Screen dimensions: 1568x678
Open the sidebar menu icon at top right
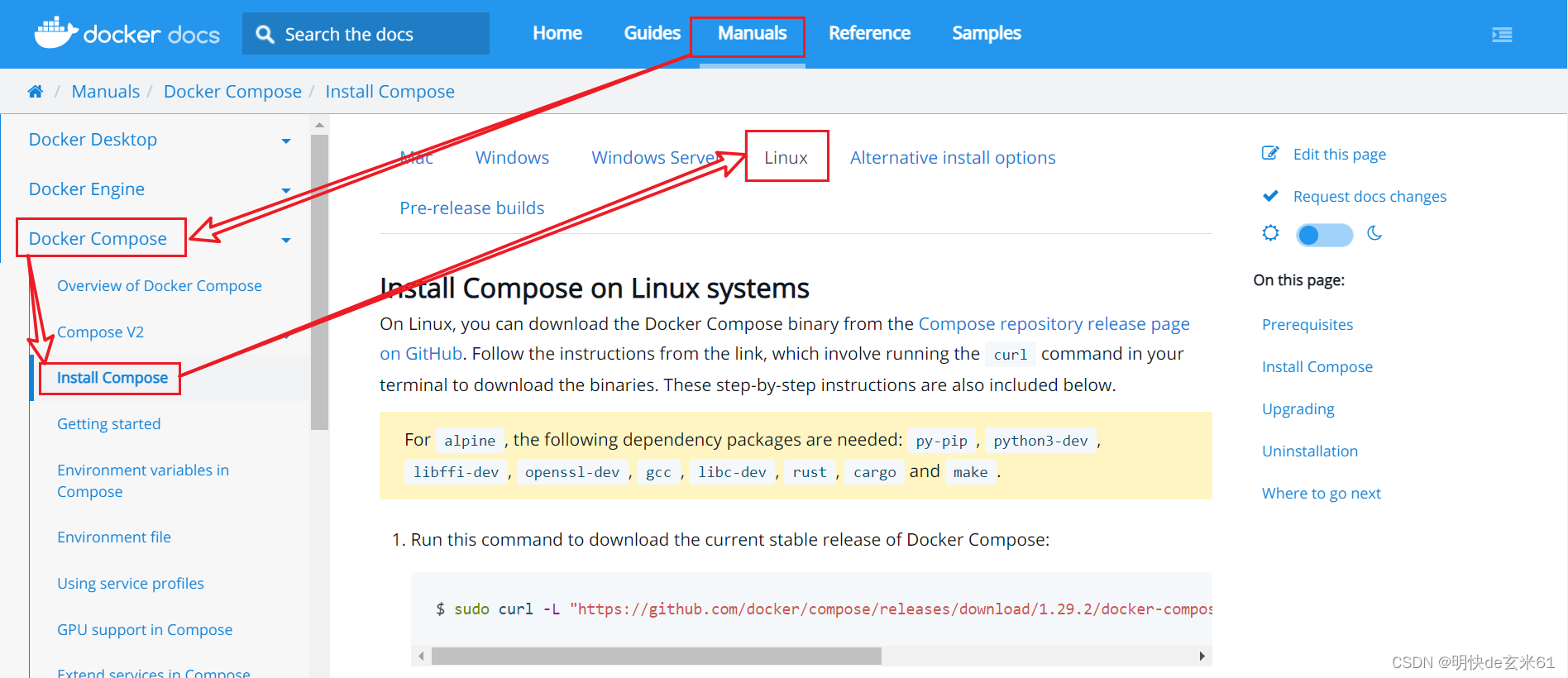pyautogui.click(x=1502, y=35)
